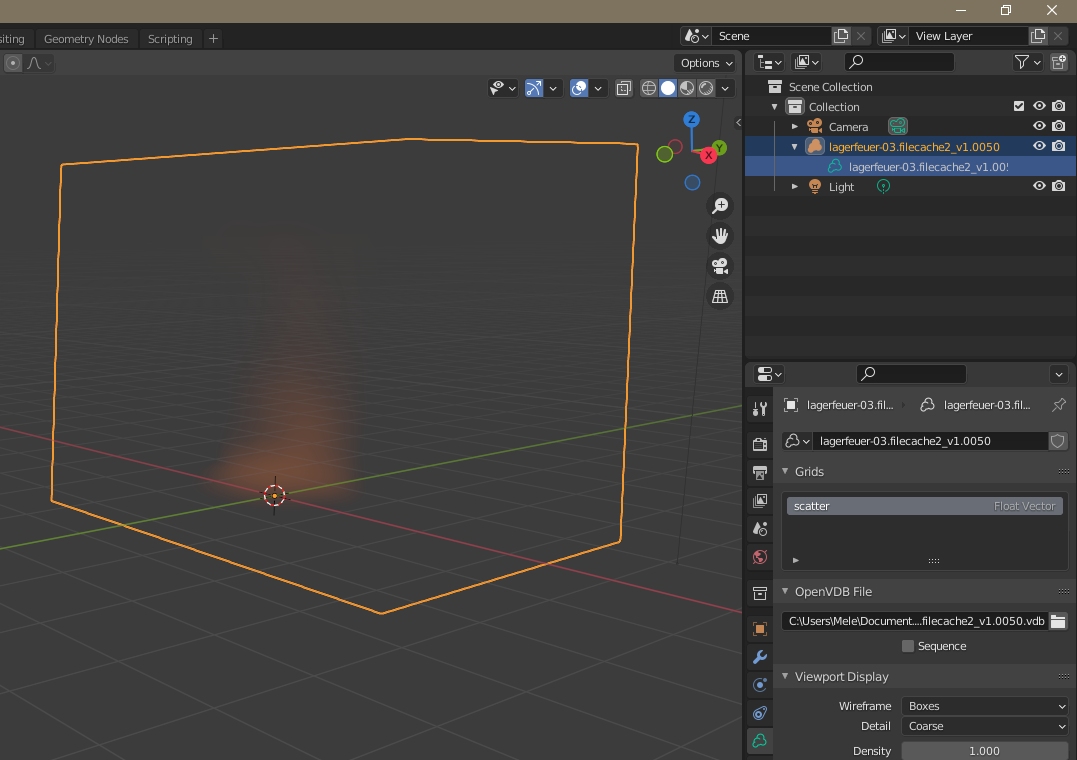Open the Options button menu

click(x=706, y=63)
